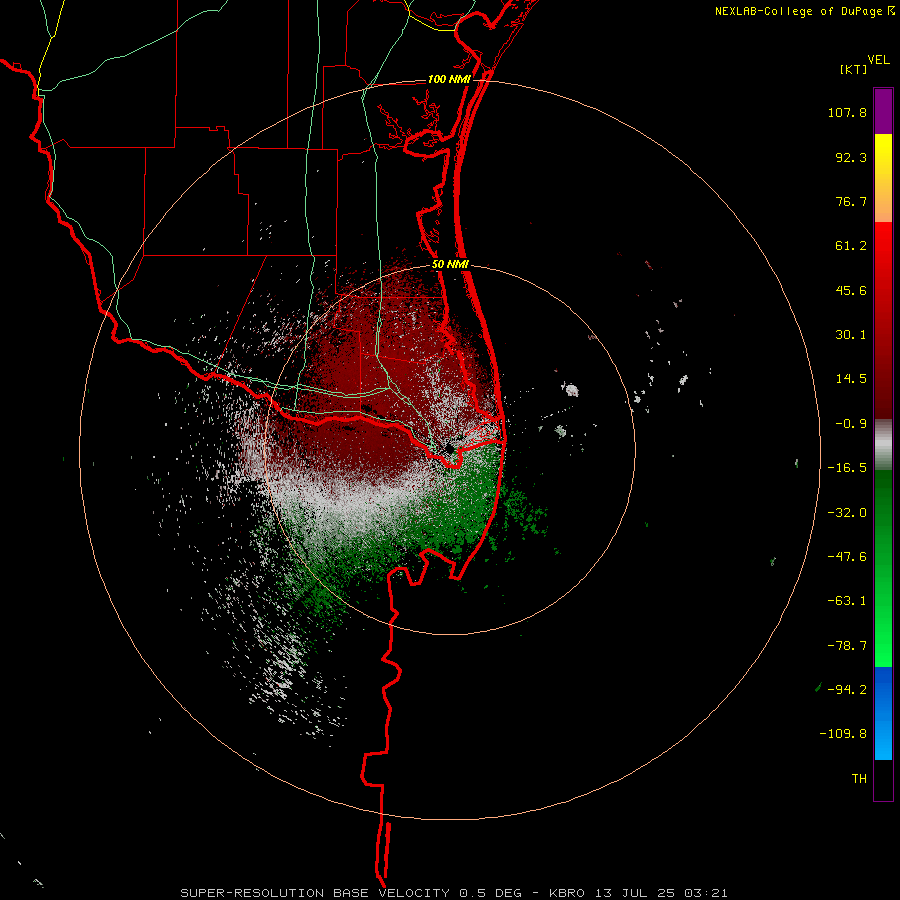This screenshot has height=900, width=900.
Task: Click the -16.5 legend value
Action: click(847, 468)
